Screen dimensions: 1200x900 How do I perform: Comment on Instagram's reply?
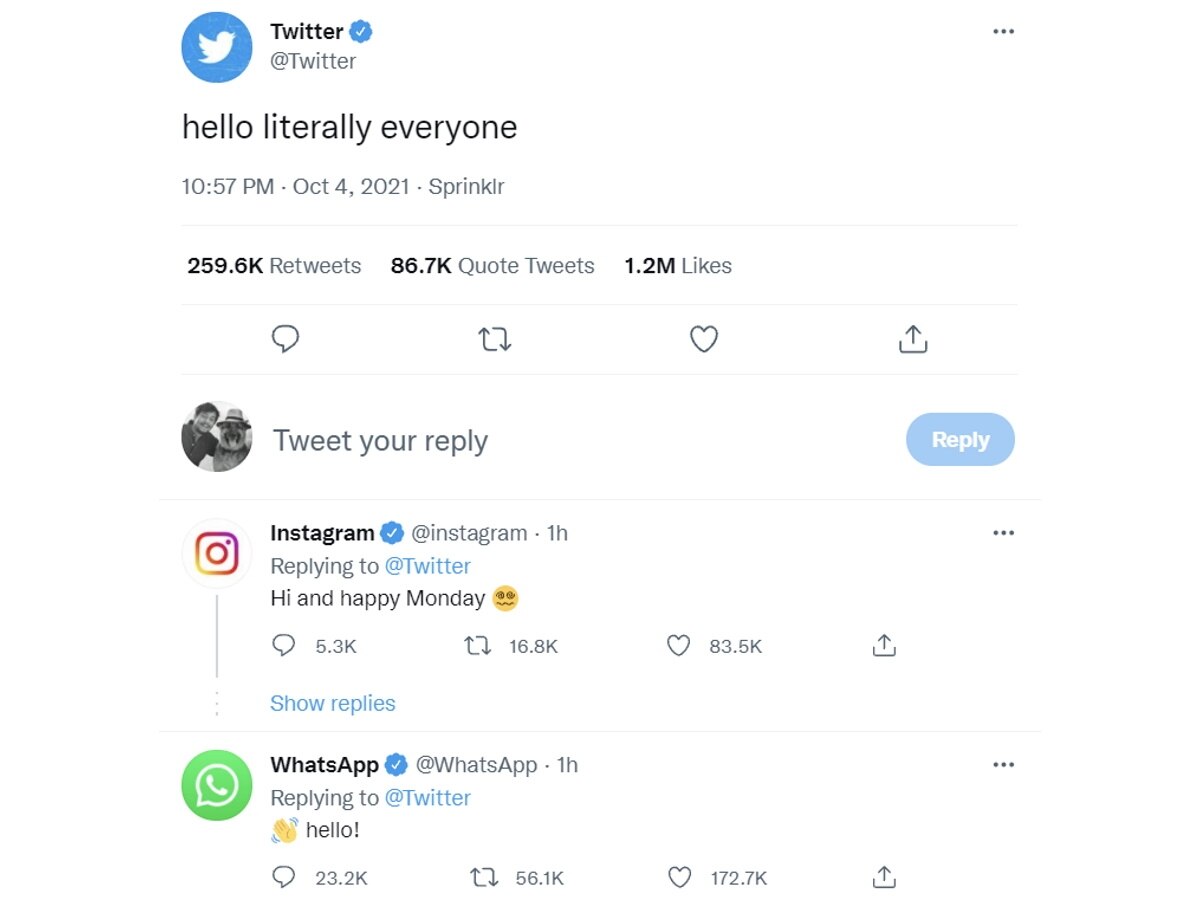pyautogui.click(x=284, y=646)
